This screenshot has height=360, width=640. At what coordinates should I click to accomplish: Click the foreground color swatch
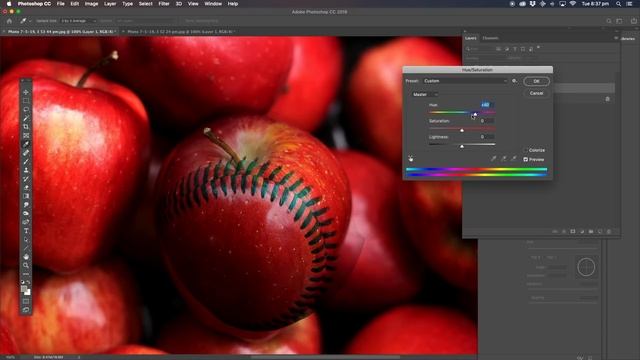pyautogui.click(x=24, y=289)
